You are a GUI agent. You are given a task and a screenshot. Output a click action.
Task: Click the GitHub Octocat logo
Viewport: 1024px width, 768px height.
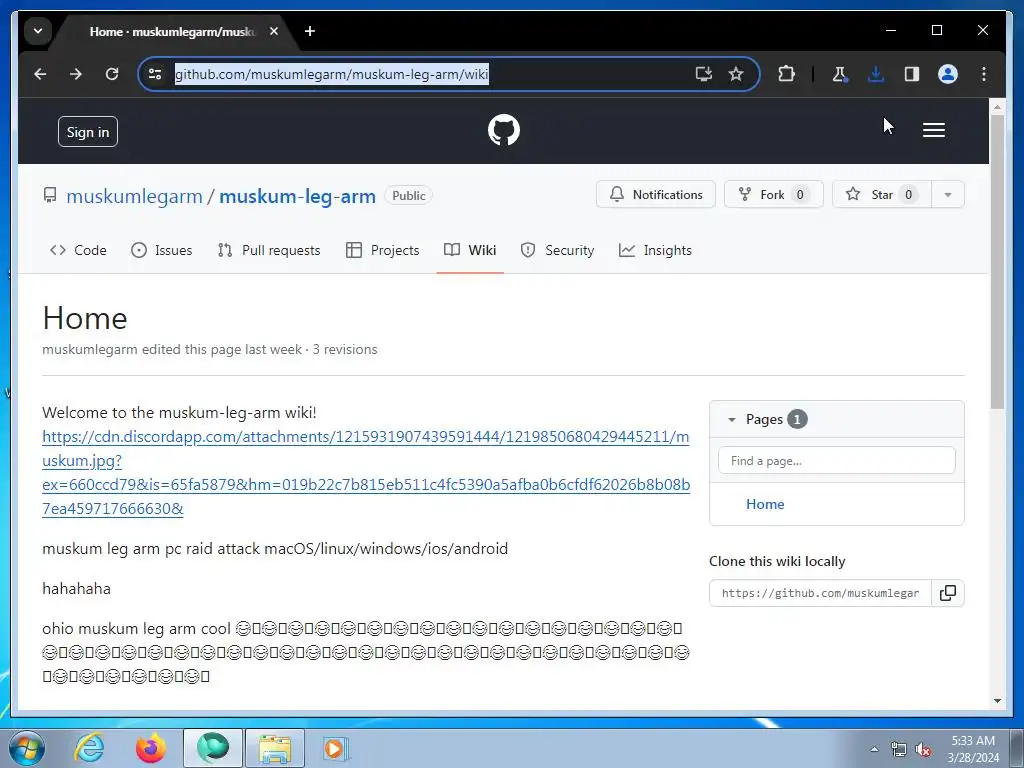[x=504, y=130]
